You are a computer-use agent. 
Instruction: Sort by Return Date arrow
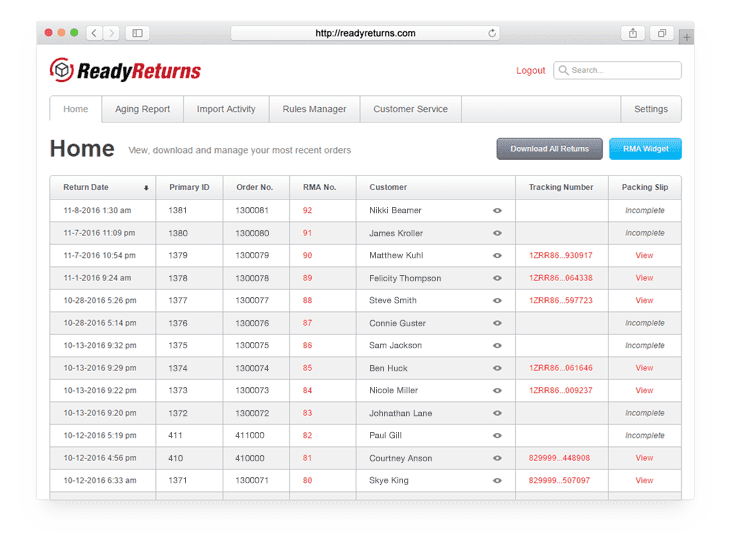(x=146, y=188)
